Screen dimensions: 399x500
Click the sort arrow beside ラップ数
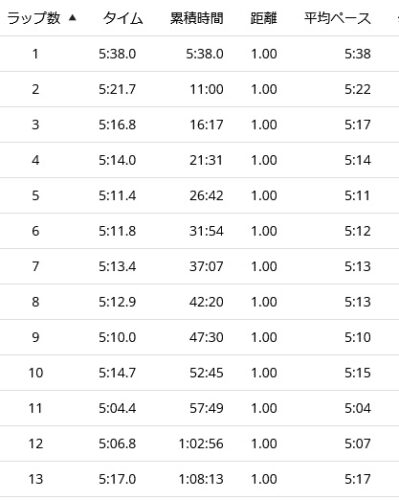pyautogui.click(x=72, y=18)
